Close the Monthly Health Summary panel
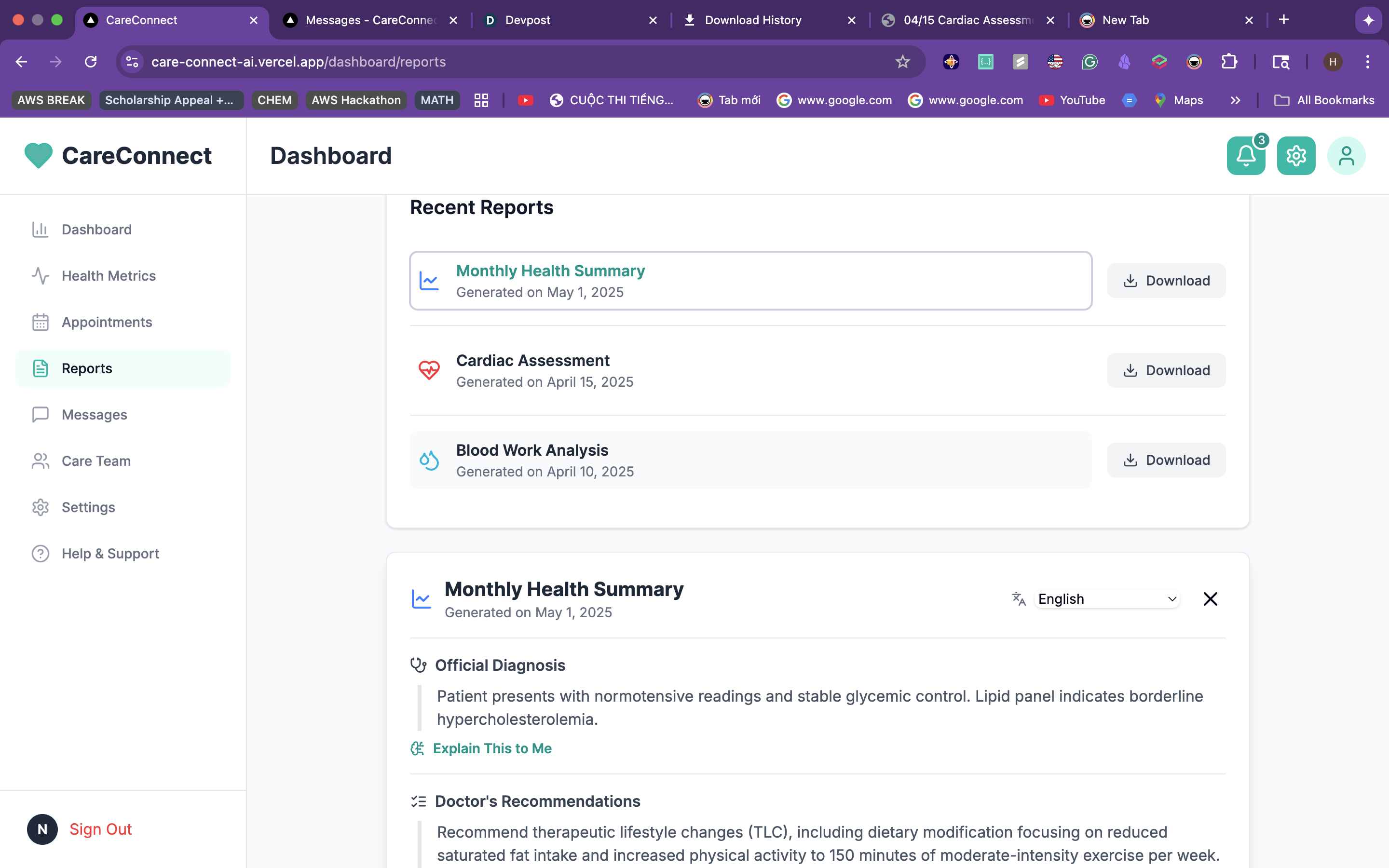 click(x=1210, y=599)
